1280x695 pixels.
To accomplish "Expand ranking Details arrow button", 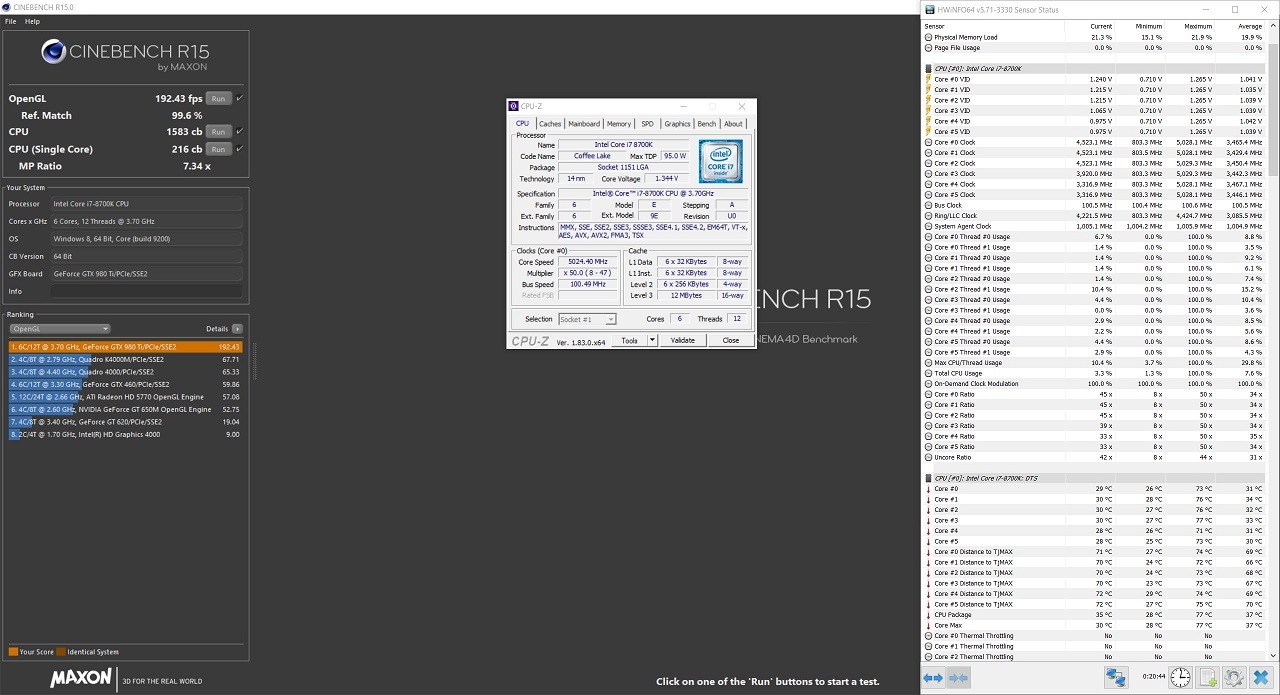I will (237, 328).
